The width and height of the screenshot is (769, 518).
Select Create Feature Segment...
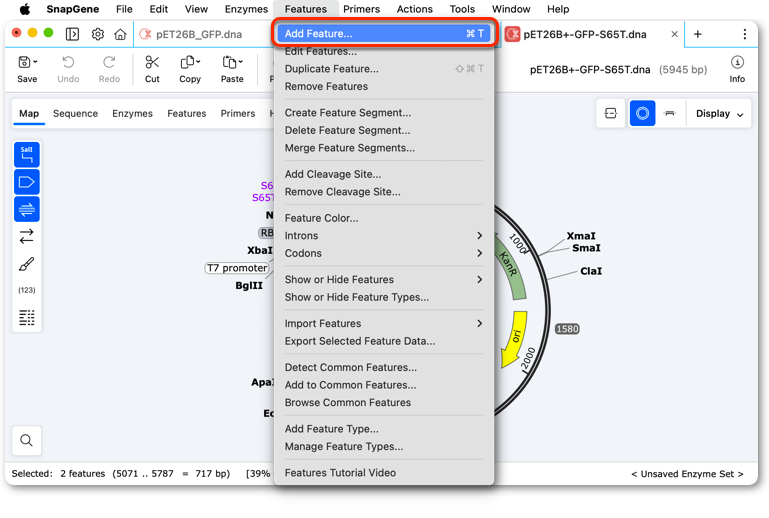[x=384, y=113]
